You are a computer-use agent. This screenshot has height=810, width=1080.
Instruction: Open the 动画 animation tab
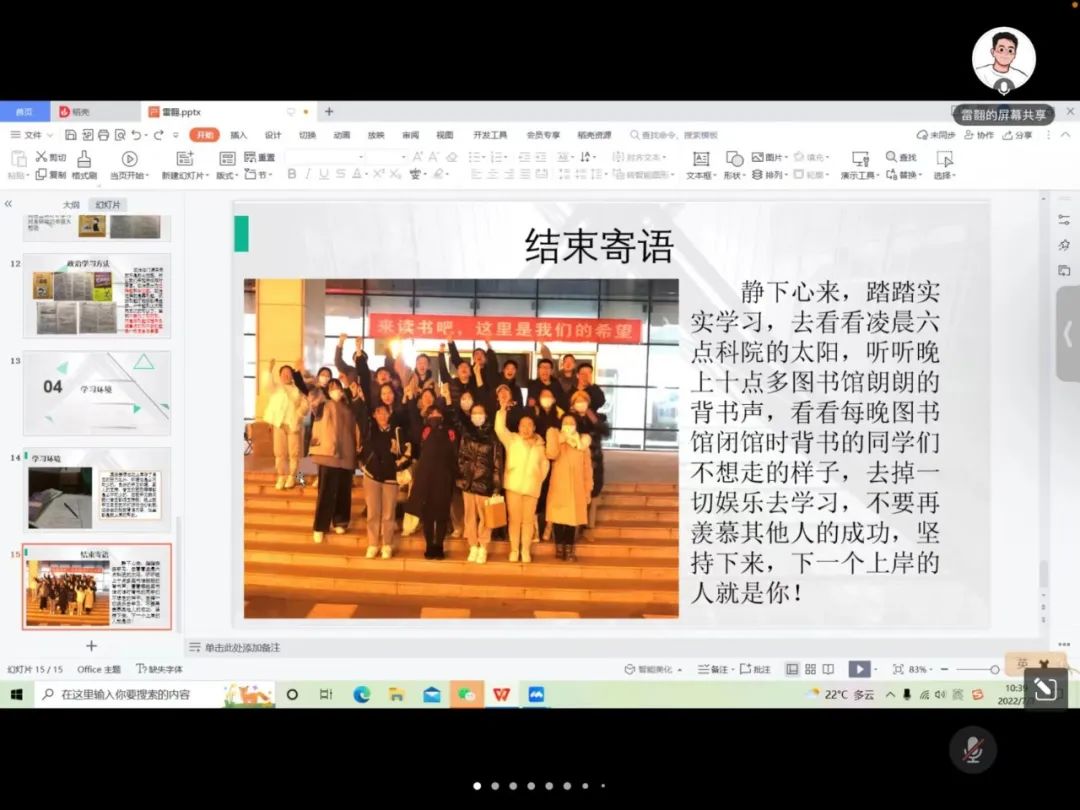coord(342,135)
